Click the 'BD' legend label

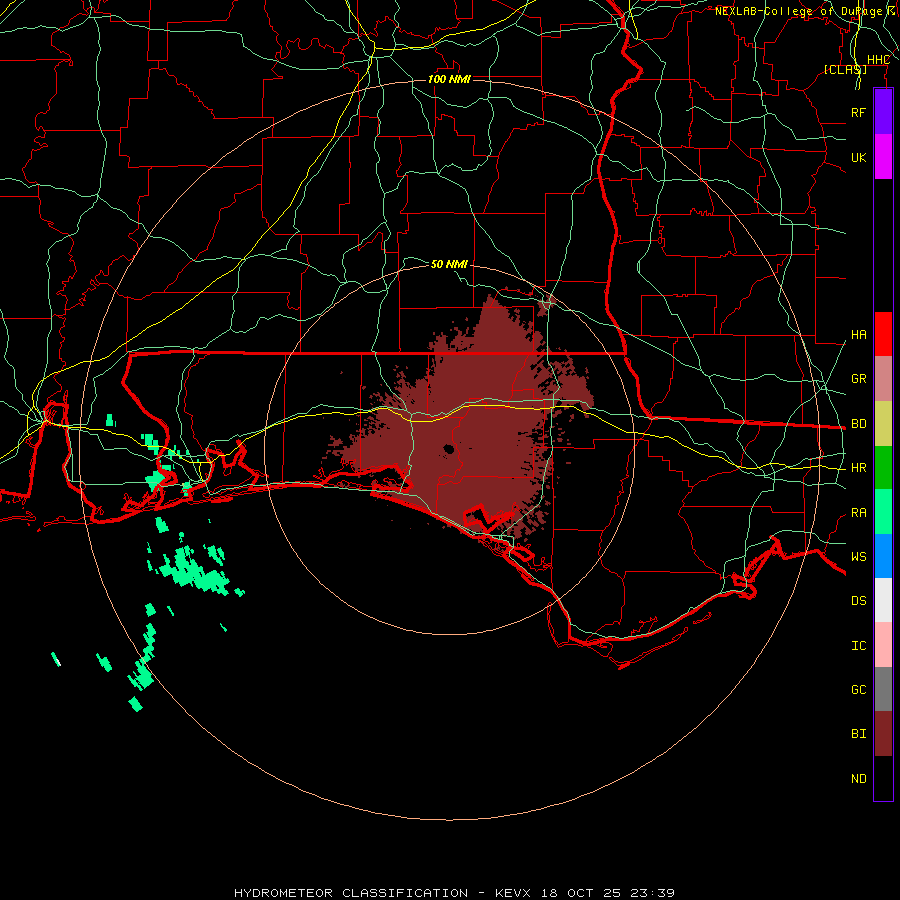[x=858, y=424]
